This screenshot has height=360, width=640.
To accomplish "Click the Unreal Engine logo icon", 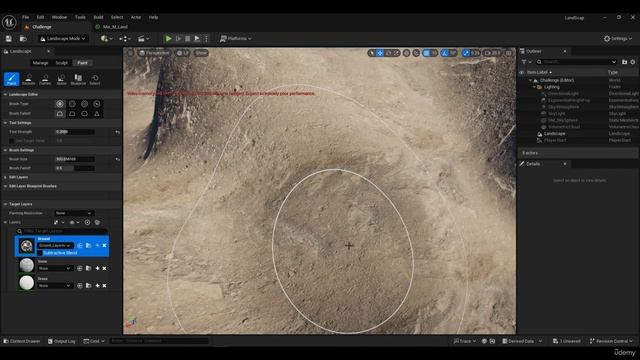I will (9, 22).
